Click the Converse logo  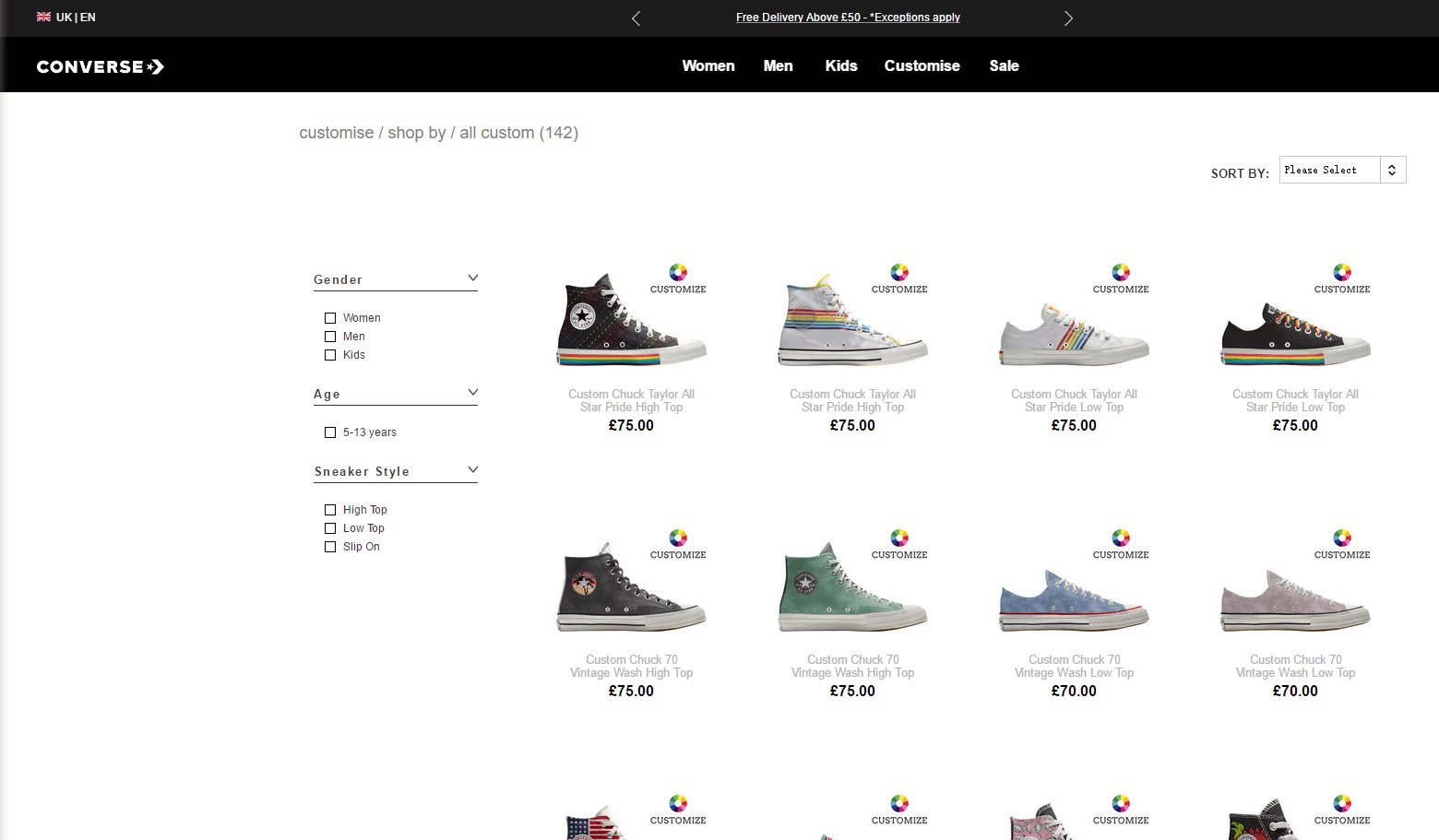tap(101, 66)
